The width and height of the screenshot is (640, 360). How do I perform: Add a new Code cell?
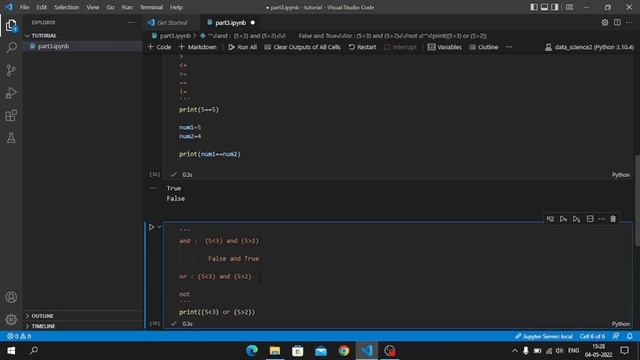point(159,47)
